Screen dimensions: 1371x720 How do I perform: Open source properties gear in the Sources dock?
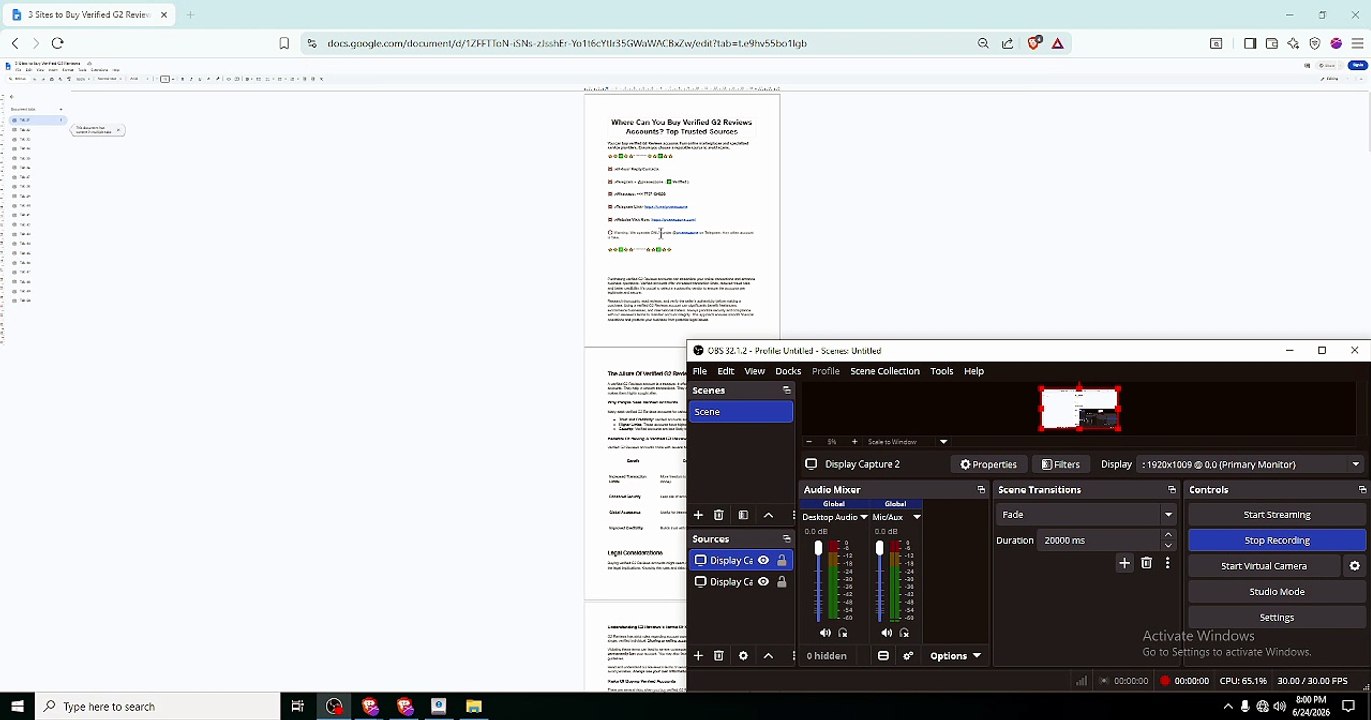[743, 656]
